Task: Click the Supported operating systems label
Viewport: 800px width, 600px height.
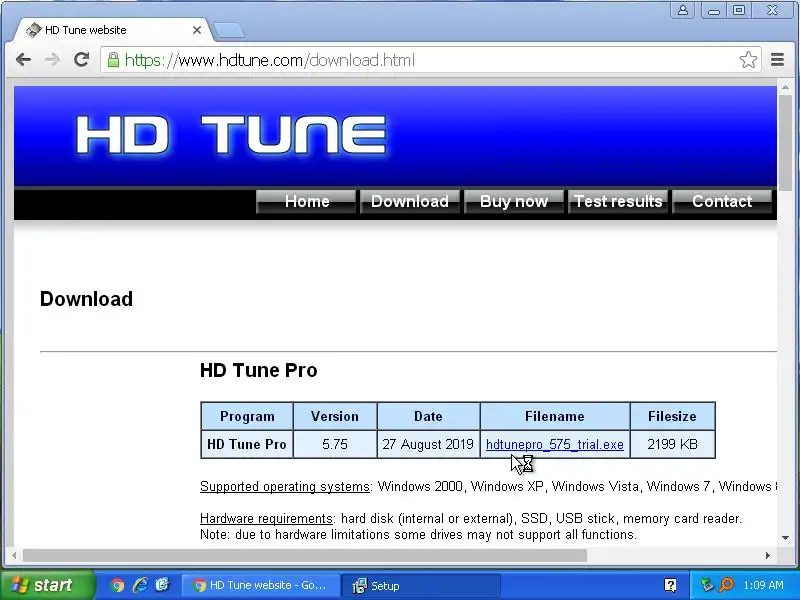Action: coord(285,487)
